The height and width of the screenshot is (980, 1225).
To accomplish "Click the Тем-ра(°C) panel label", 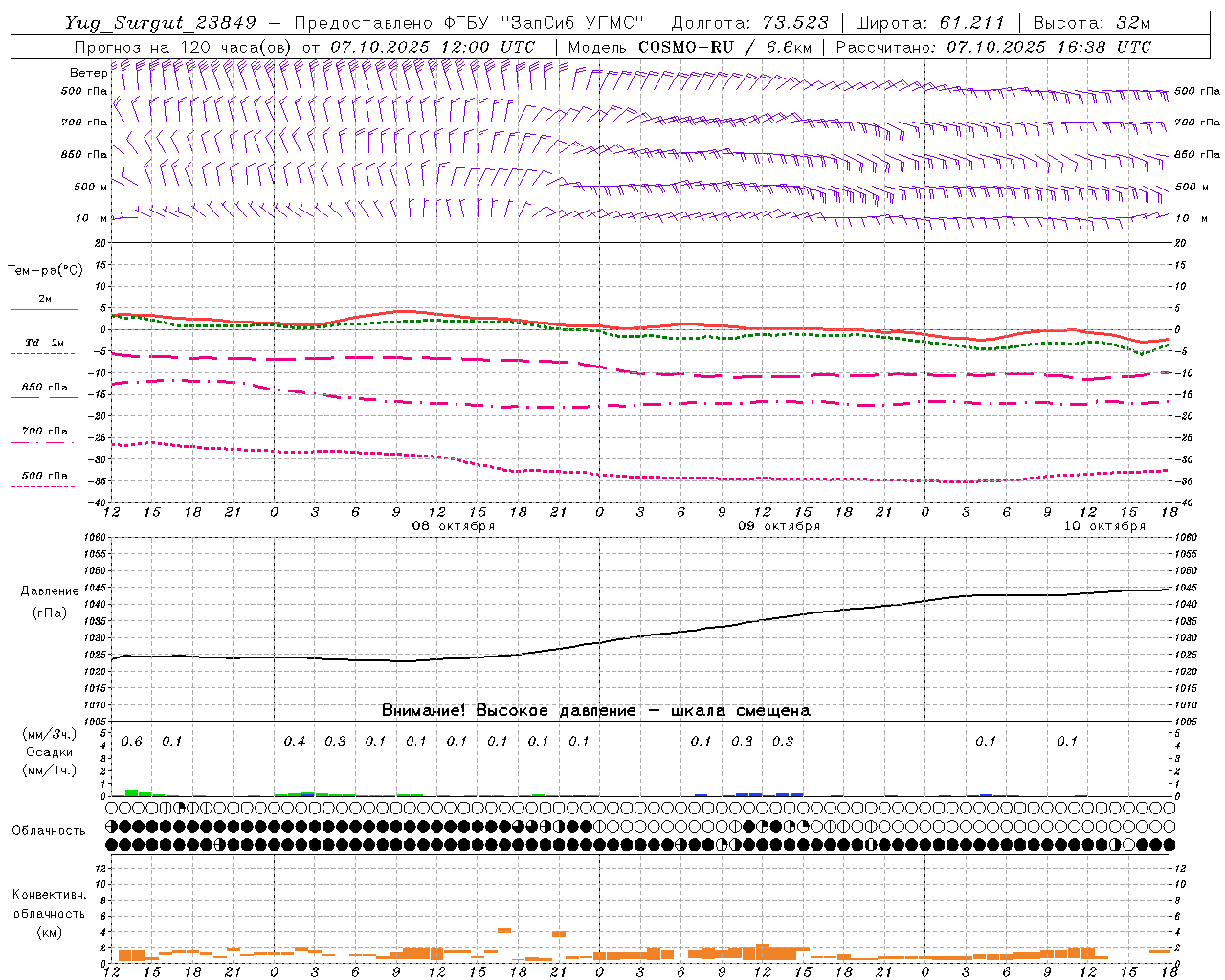I will pos(45,271).
